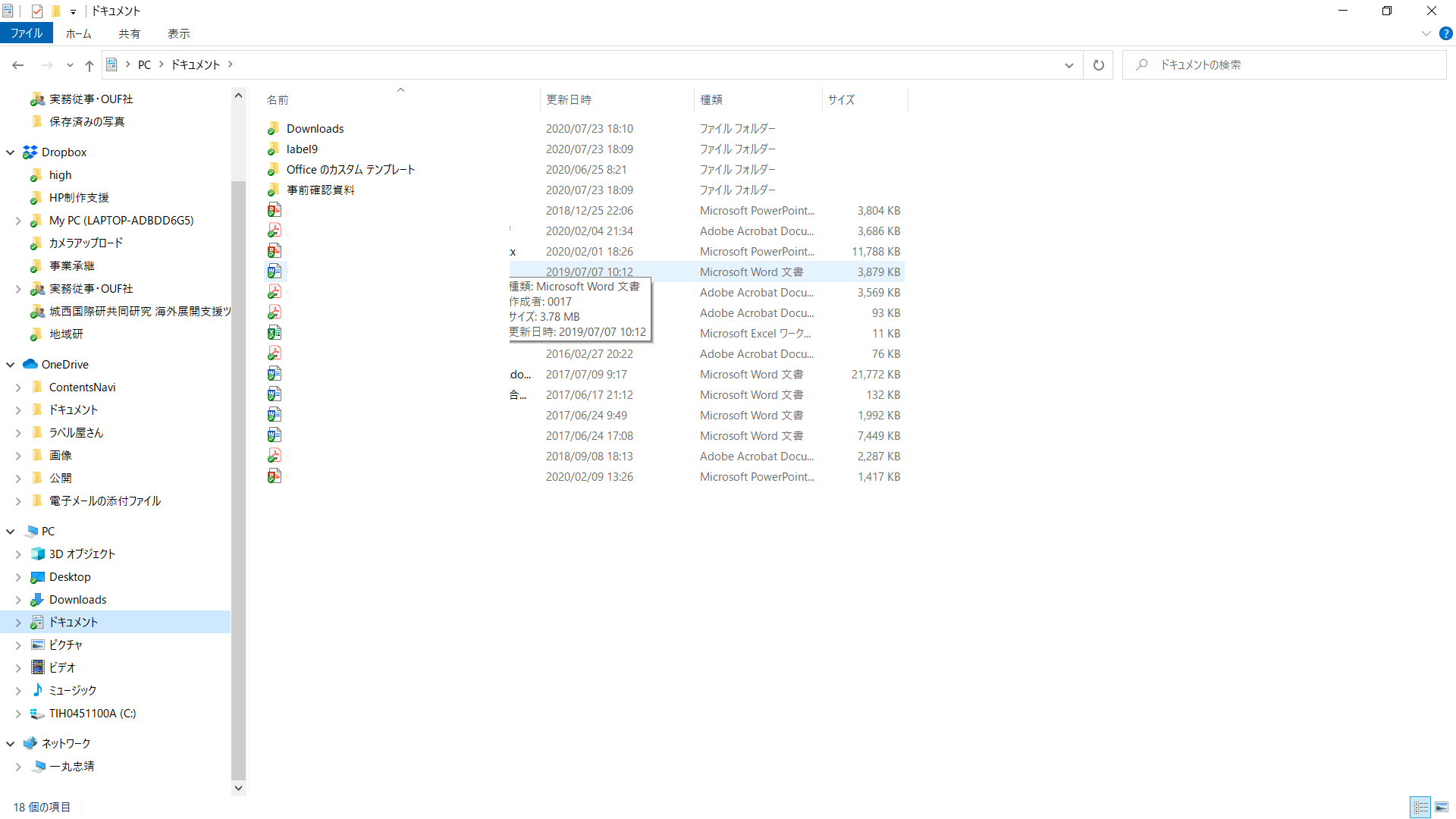Open the Downloads folder

tap(314, 128)
